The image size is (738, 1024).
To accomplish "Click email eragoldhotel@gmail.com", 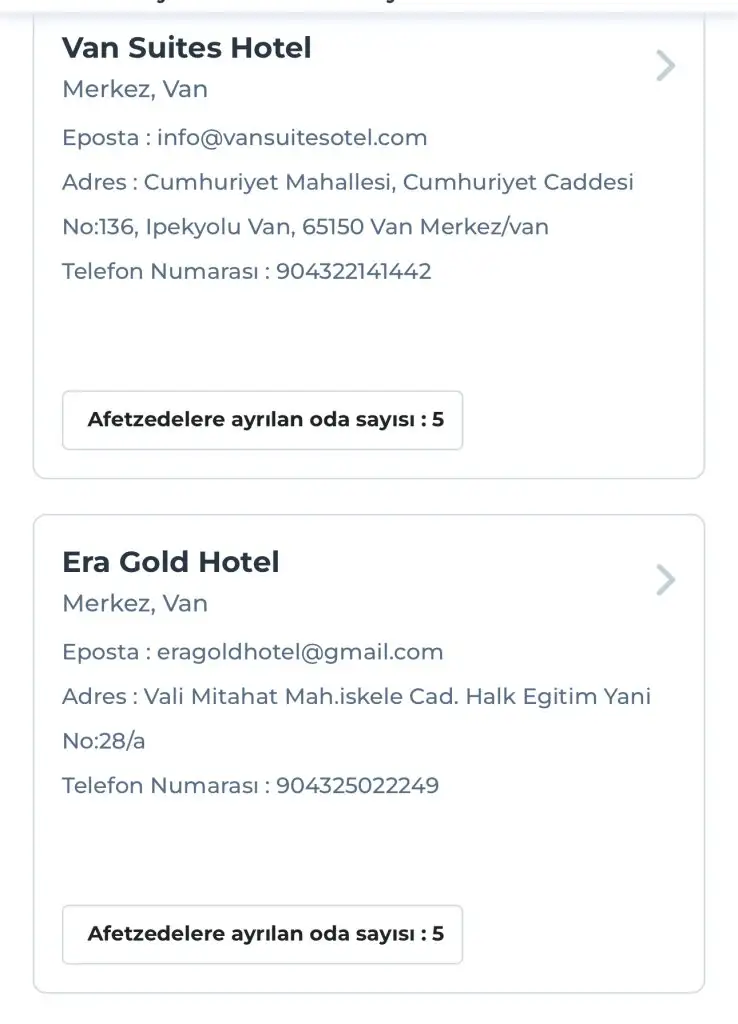I will point(300,652).
